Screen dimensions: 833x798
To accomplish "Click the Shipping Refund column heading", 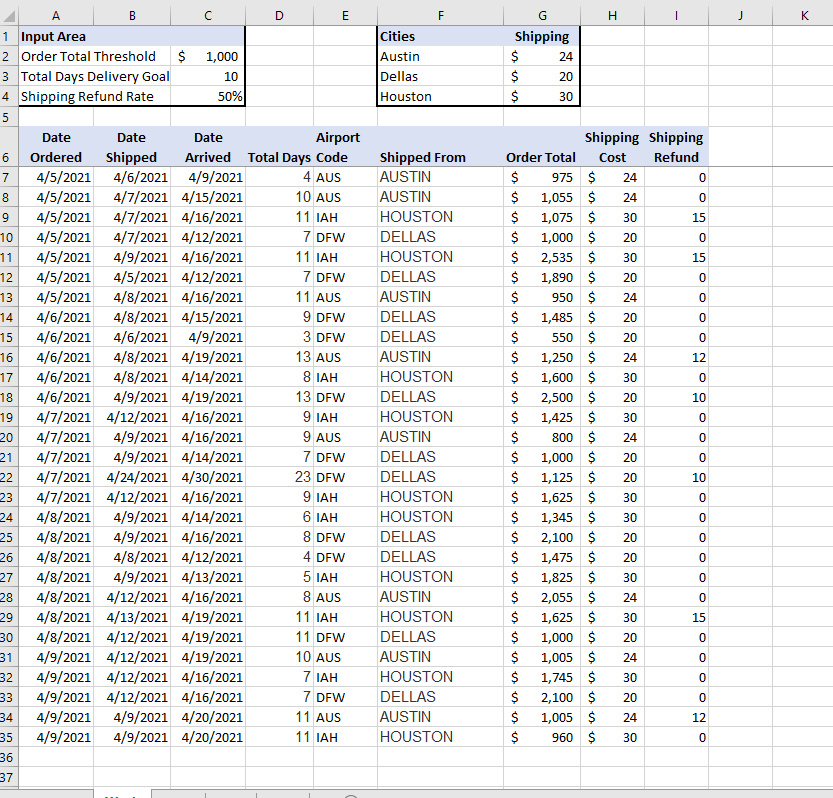I will tap(676, 147).
